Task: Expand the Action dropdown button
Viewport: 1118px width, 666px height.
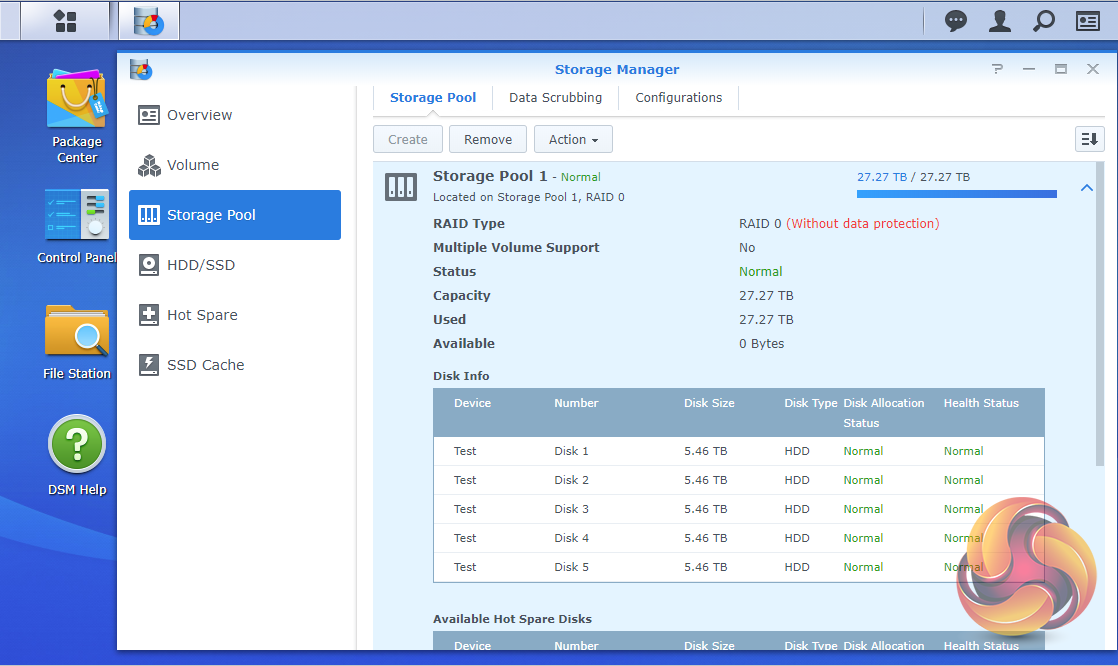Action: (573, 139)
